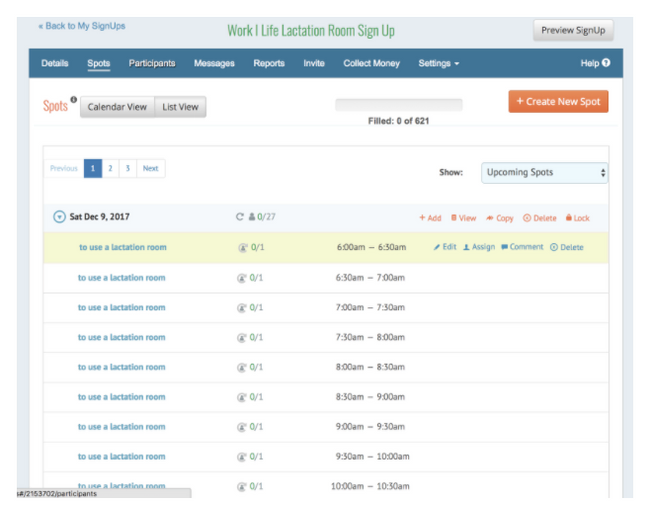Click participant icon in 7:30am – 8:00am row

click(x=242, y=337)
